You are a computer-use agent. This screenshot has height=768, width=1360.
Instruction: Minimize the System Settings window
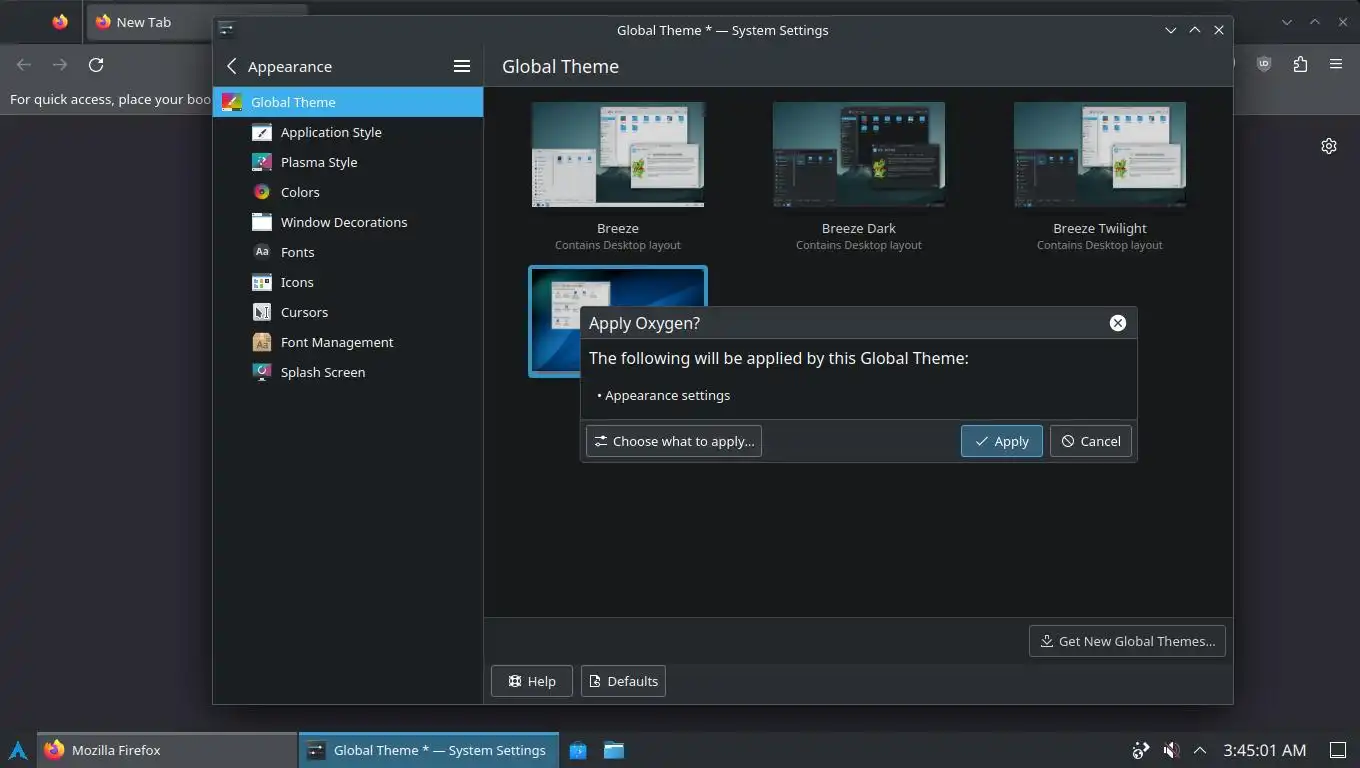1171,30
